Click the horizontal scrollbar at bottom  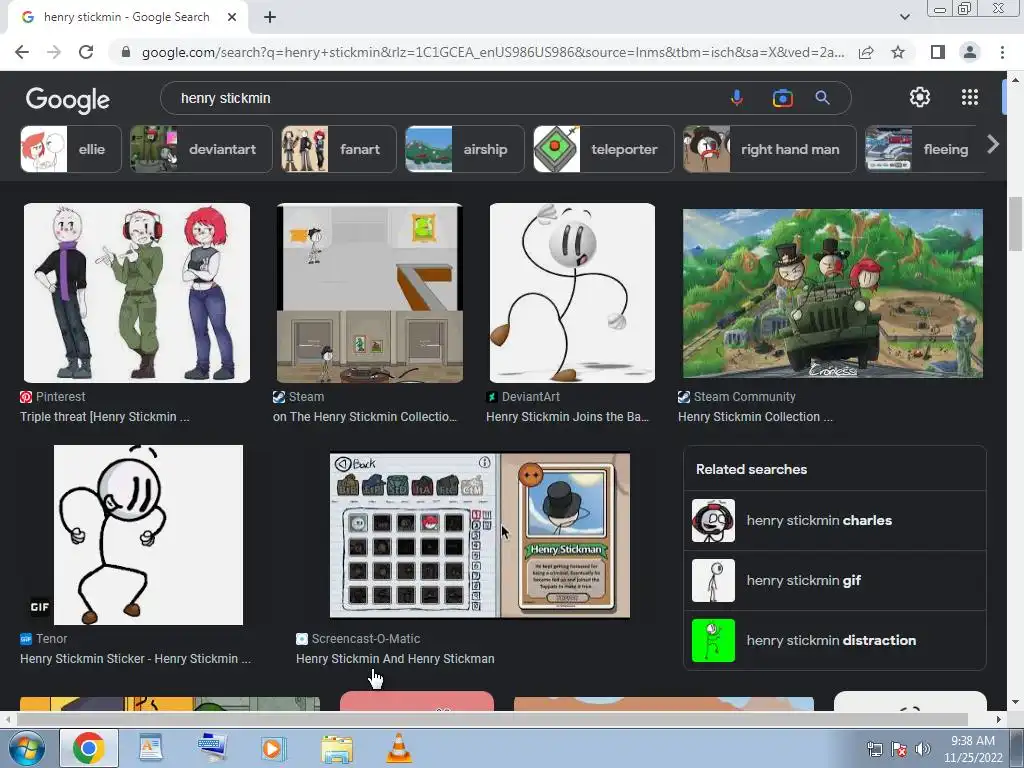[492, 719]
